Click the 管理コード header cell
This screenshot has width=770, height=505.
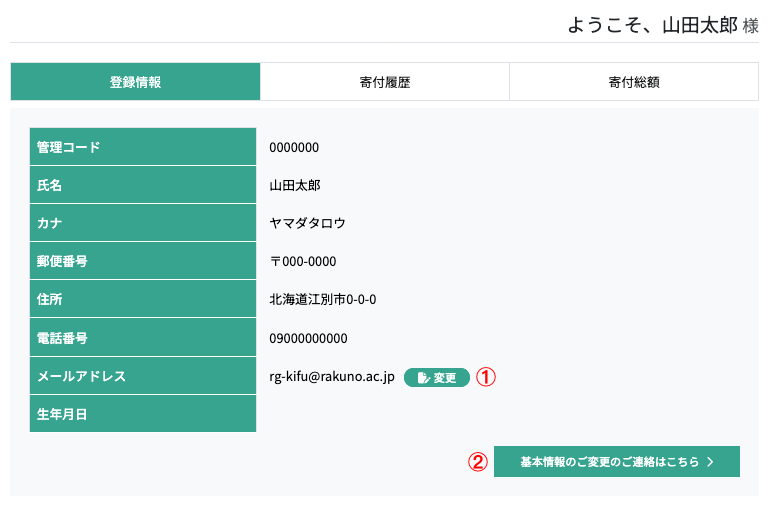(143, 146)
